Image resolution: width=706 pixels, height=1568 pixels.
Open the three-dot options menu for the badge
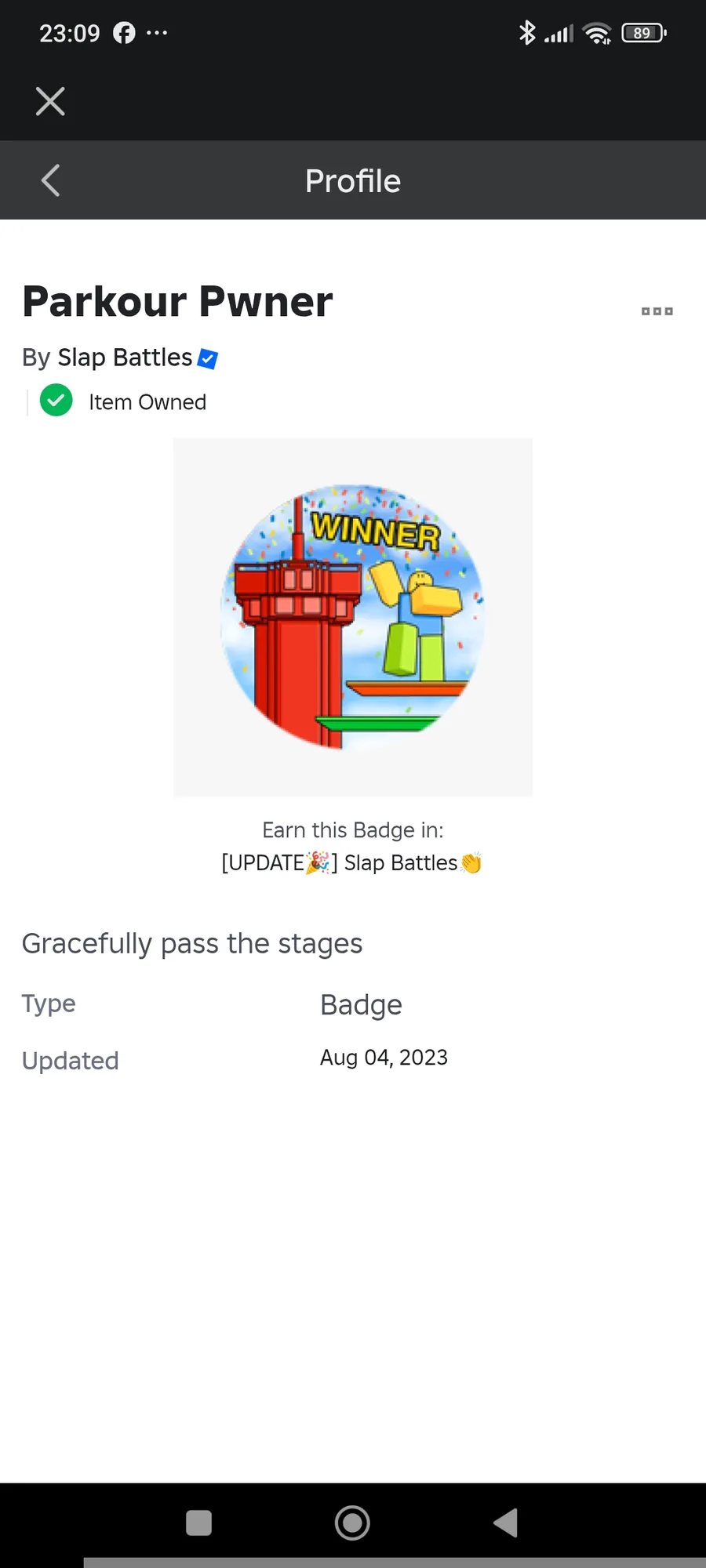[x=657, y=311]
